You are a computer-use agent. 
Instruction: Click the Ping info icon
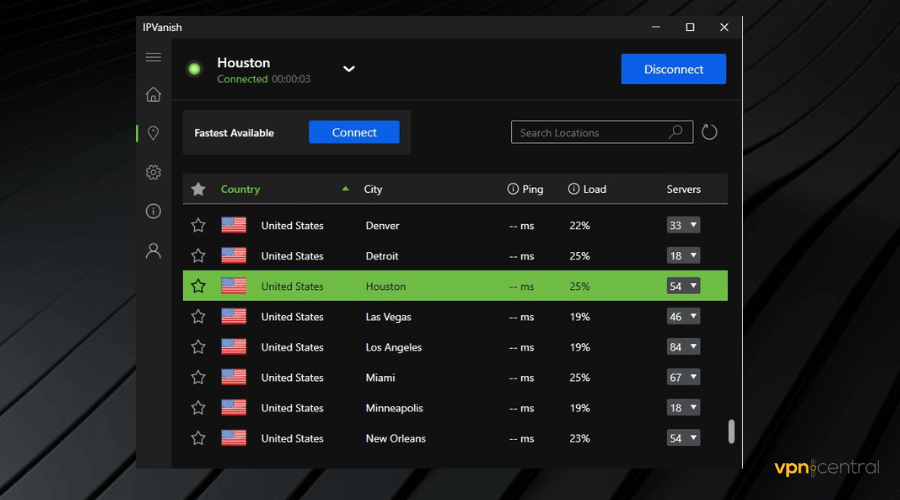tap(513, 189)
